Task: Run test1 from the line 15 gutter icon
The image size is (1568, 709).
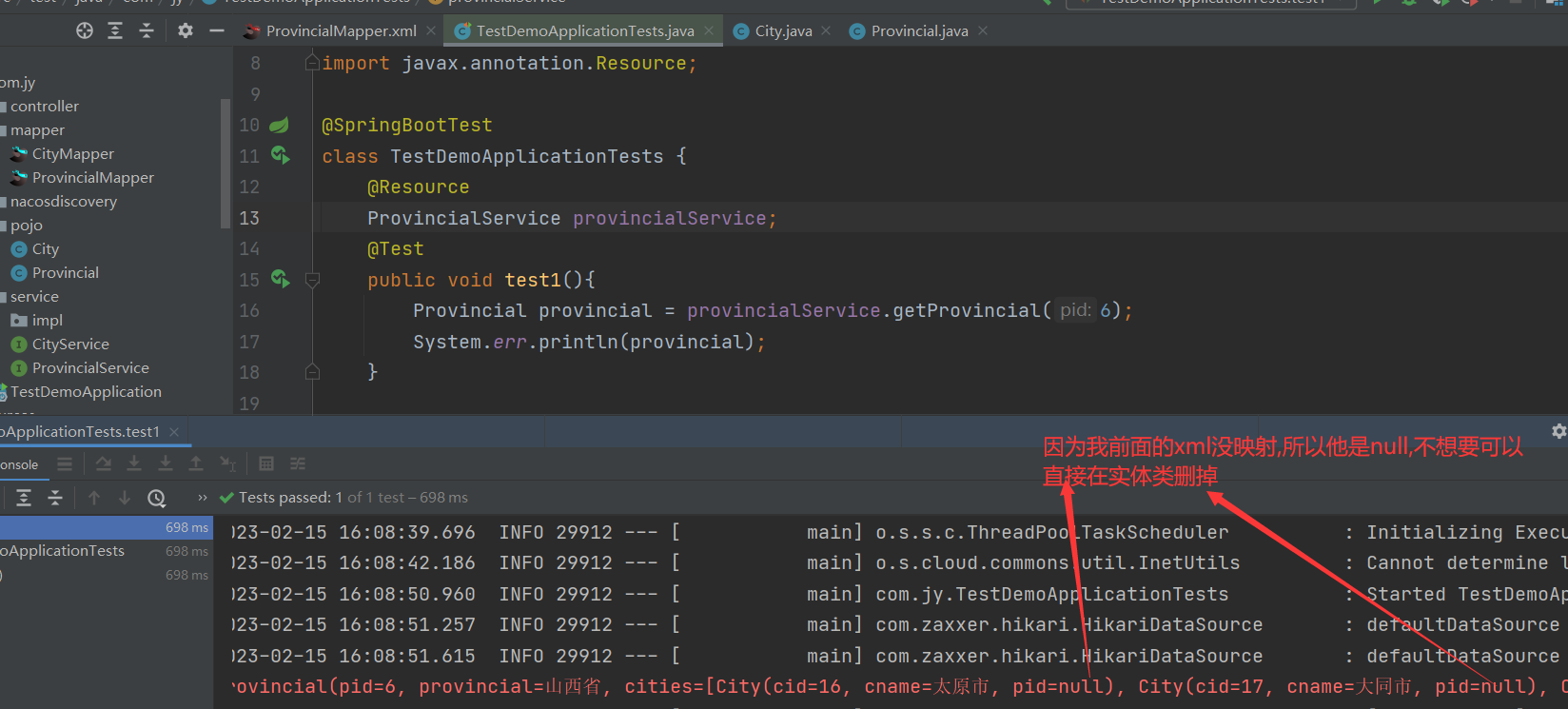Action: [280, 279]
